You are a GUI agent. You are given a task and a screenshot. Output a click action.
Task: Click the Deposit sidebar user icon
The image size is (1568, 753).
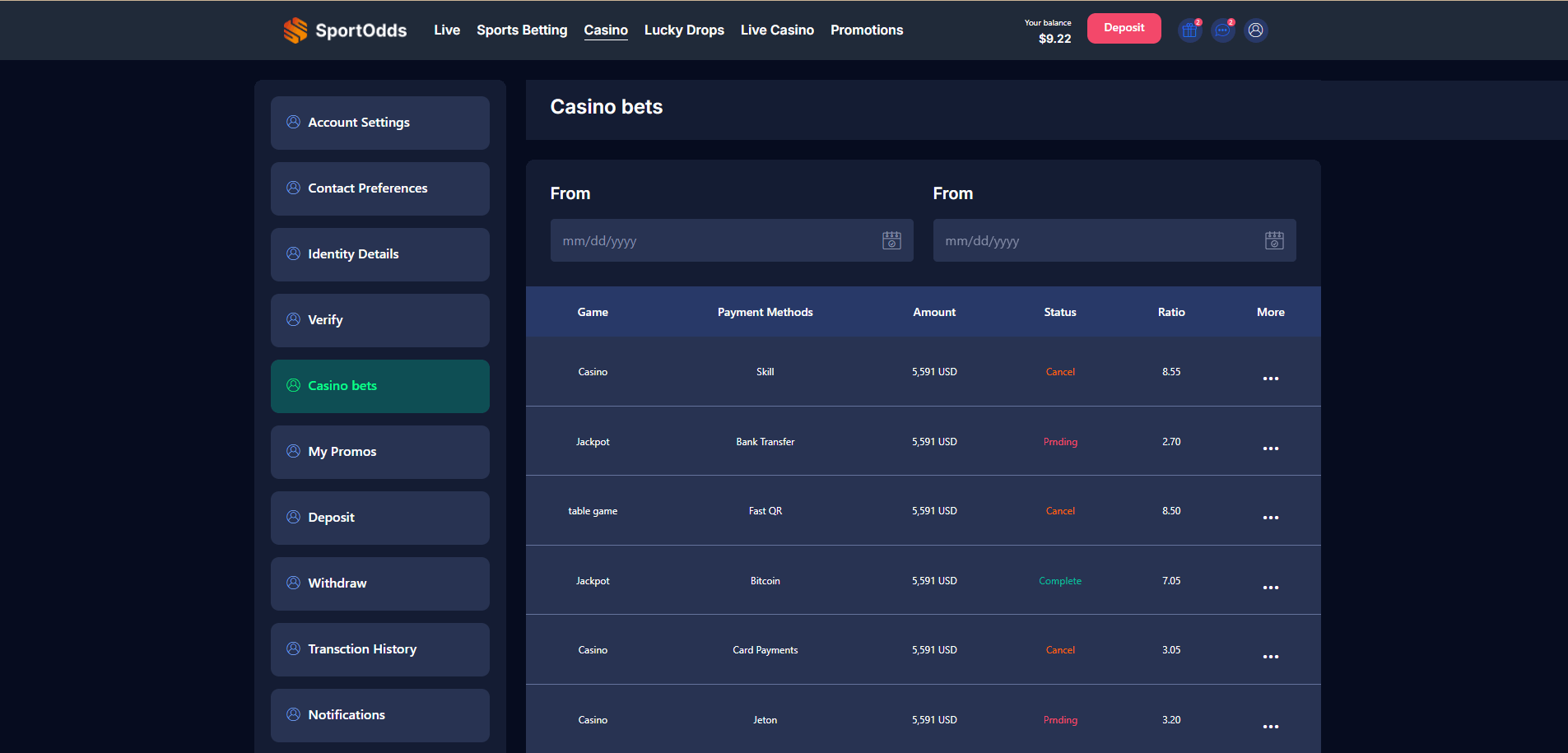pos(293,517)
